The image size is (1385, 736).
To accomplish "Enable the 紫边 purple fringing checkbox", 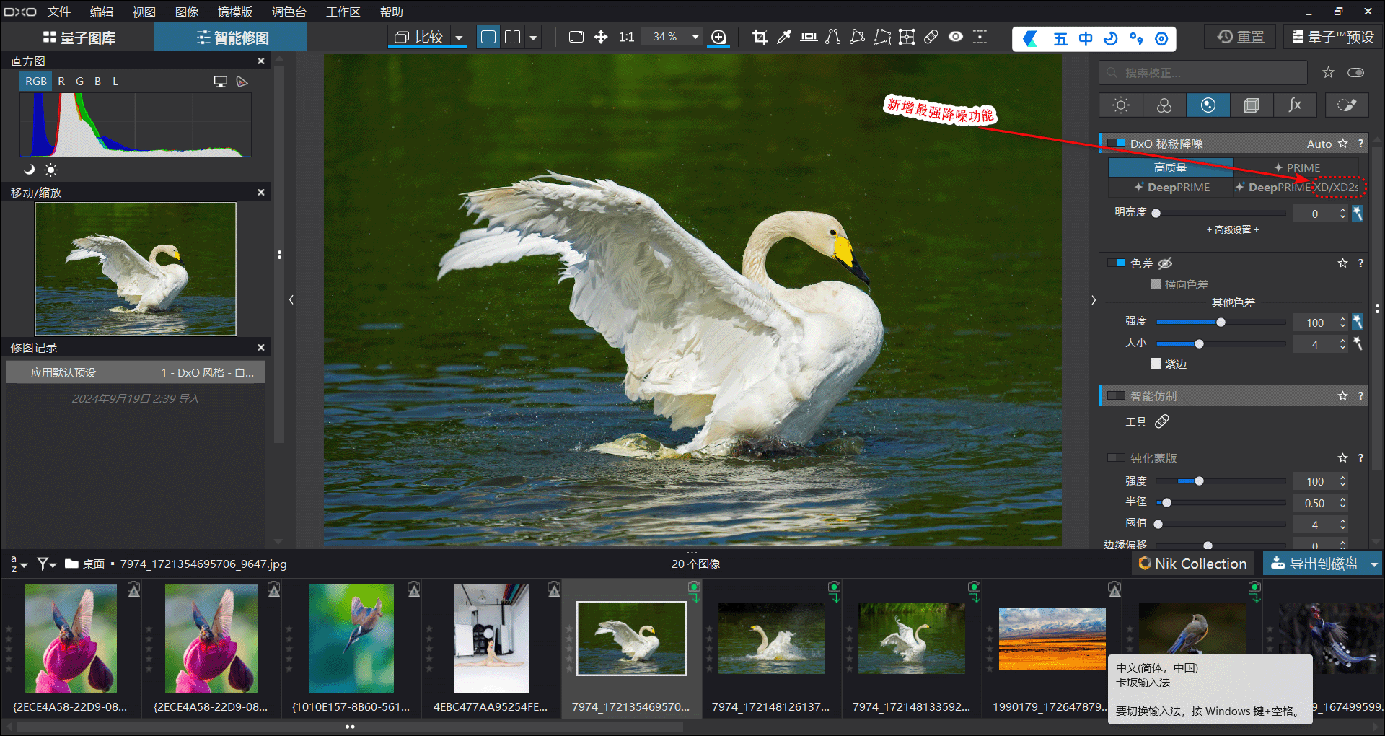I will point(1156,364).
